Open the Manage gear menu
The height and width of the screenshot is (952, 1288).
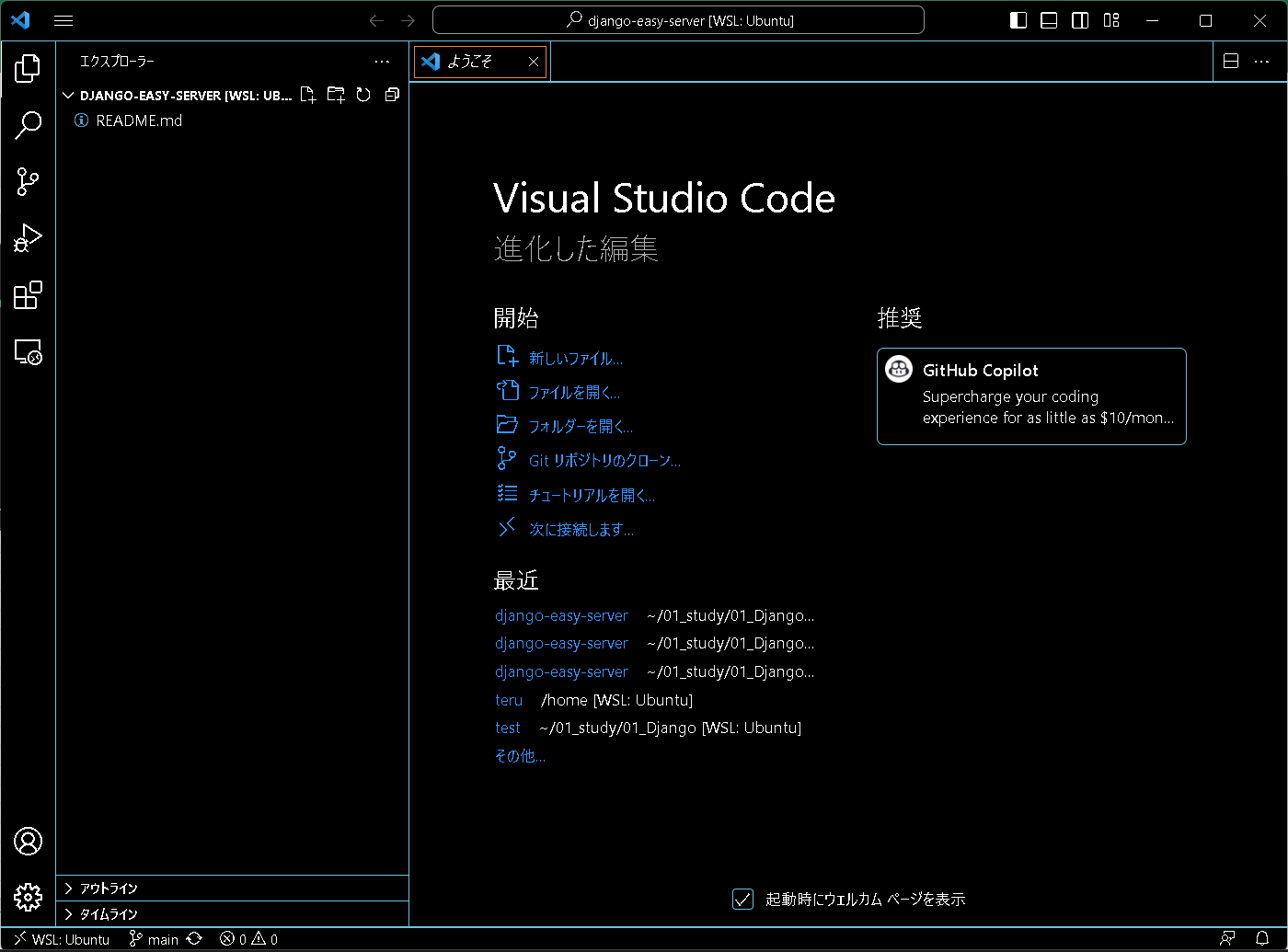pos(28,897)
